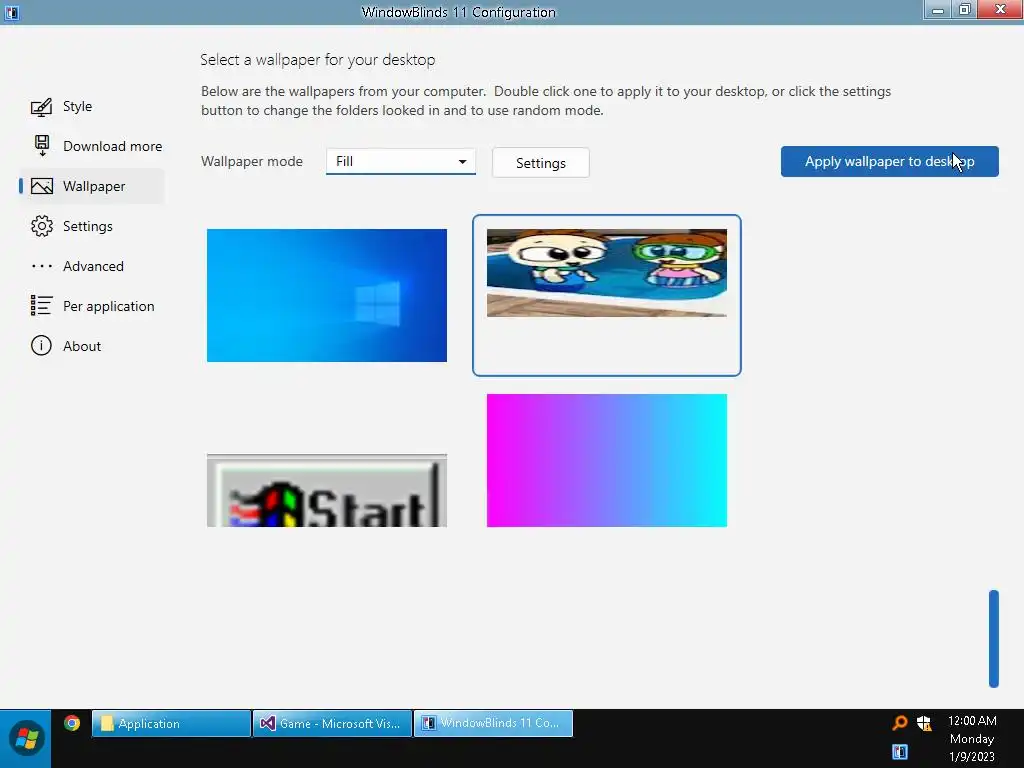The width and height of the screenshot is (1024, 768).
Task: Click the WindowBlinds tray icon
Action: point(900,752)
